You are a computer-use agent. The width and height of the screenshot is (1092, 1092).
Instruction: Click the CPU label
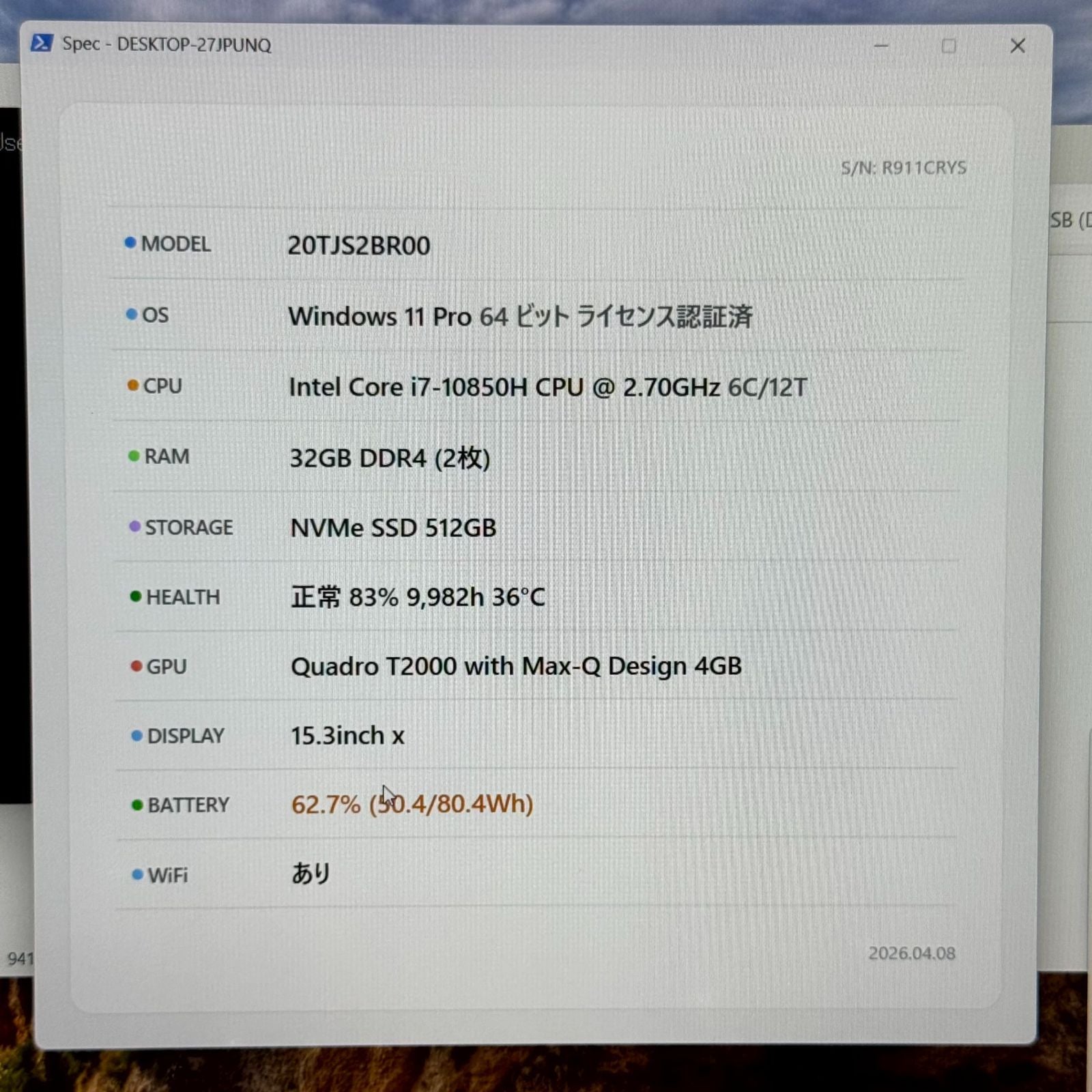[162, 386]
